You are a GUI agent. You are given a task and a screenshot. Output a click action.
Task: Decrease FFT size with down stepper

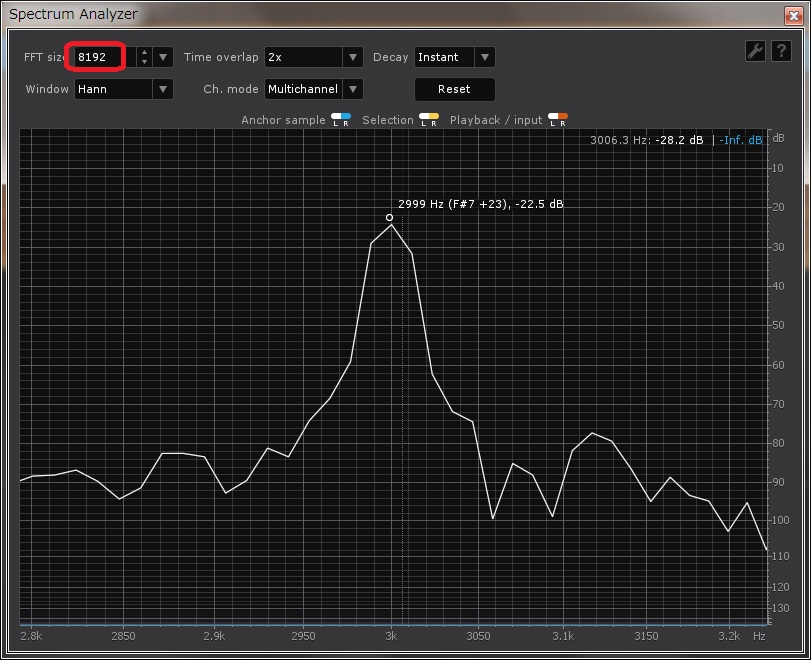[x=145, y=62]
